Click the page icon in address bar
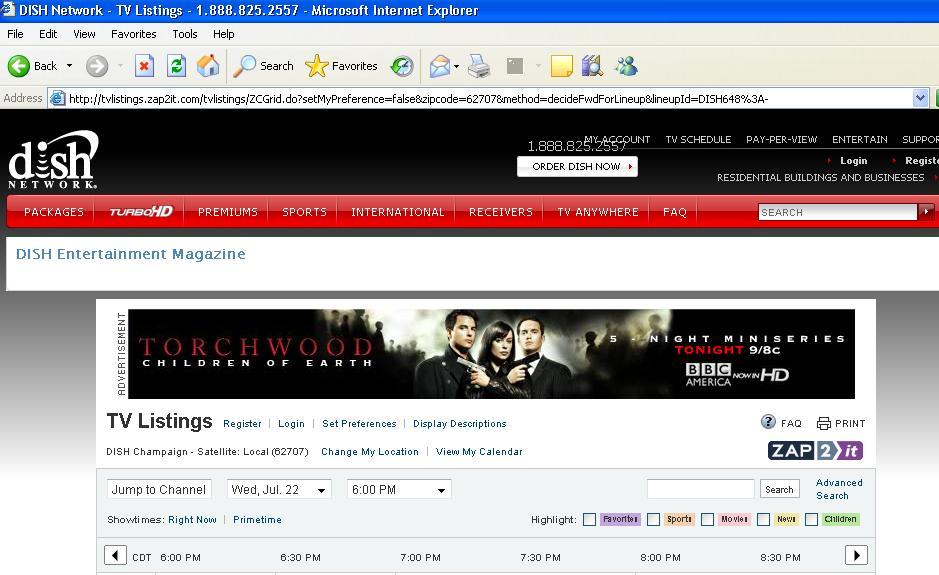 pos(57,98)
